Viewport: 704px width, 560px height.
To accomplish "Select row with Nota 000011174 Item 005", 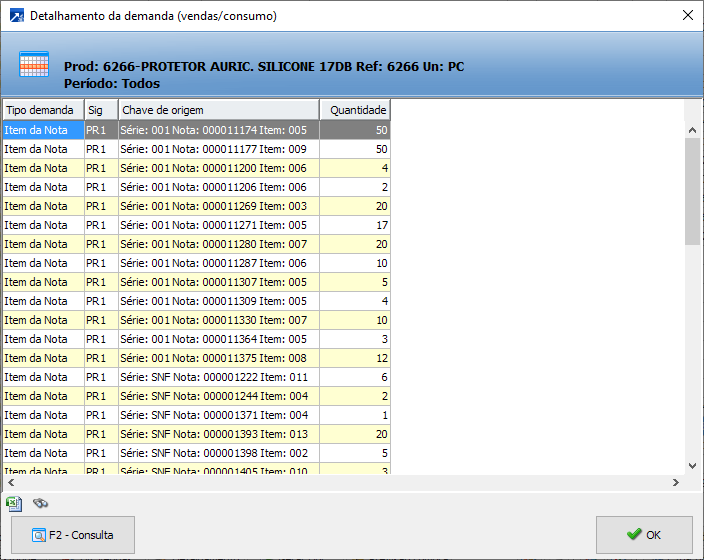I will coord(197,130).
